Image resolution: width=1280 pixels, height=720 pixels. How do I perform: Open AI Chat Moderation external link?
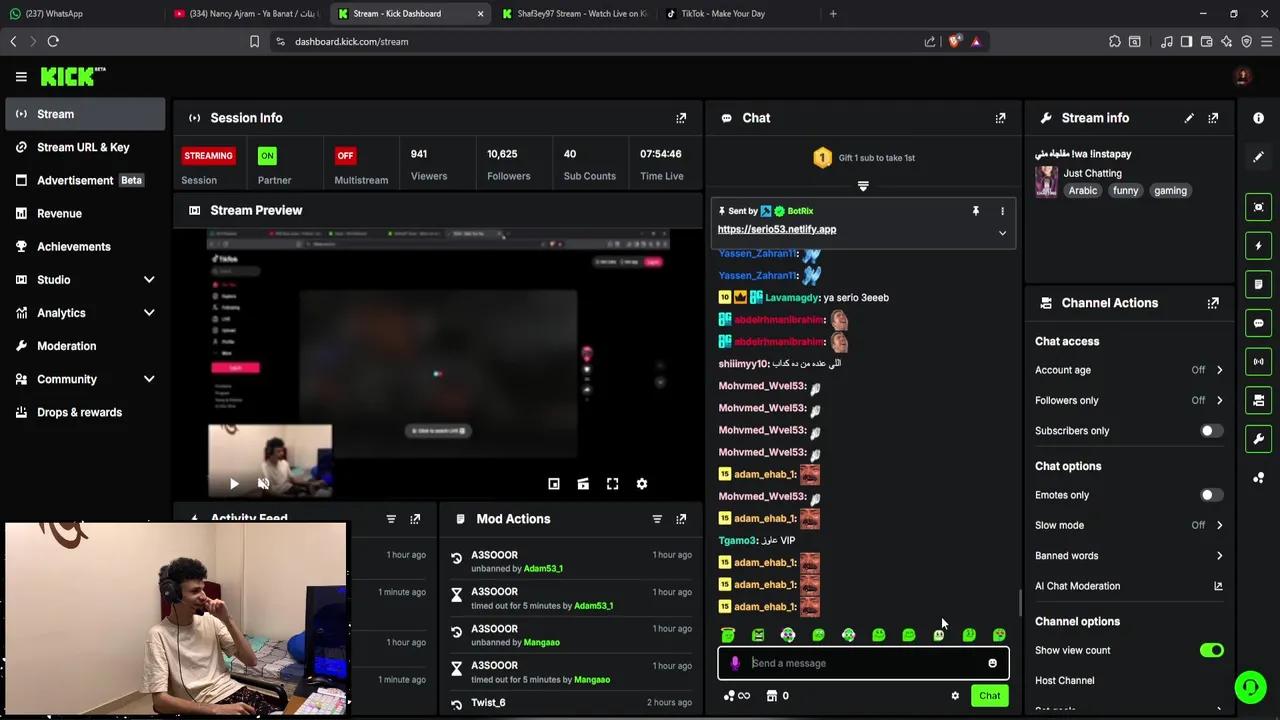tap(1218, 586)
